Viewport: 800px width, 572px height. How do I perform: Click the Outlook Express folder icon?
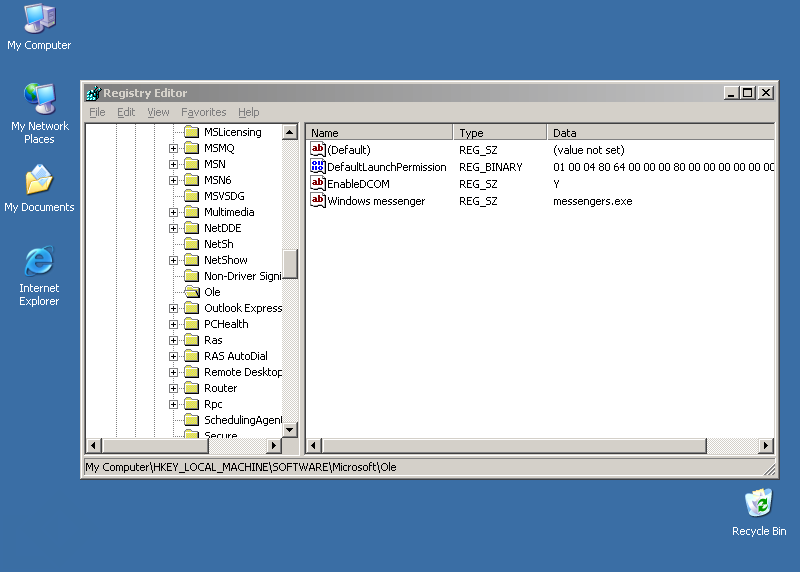click(191, 308)
